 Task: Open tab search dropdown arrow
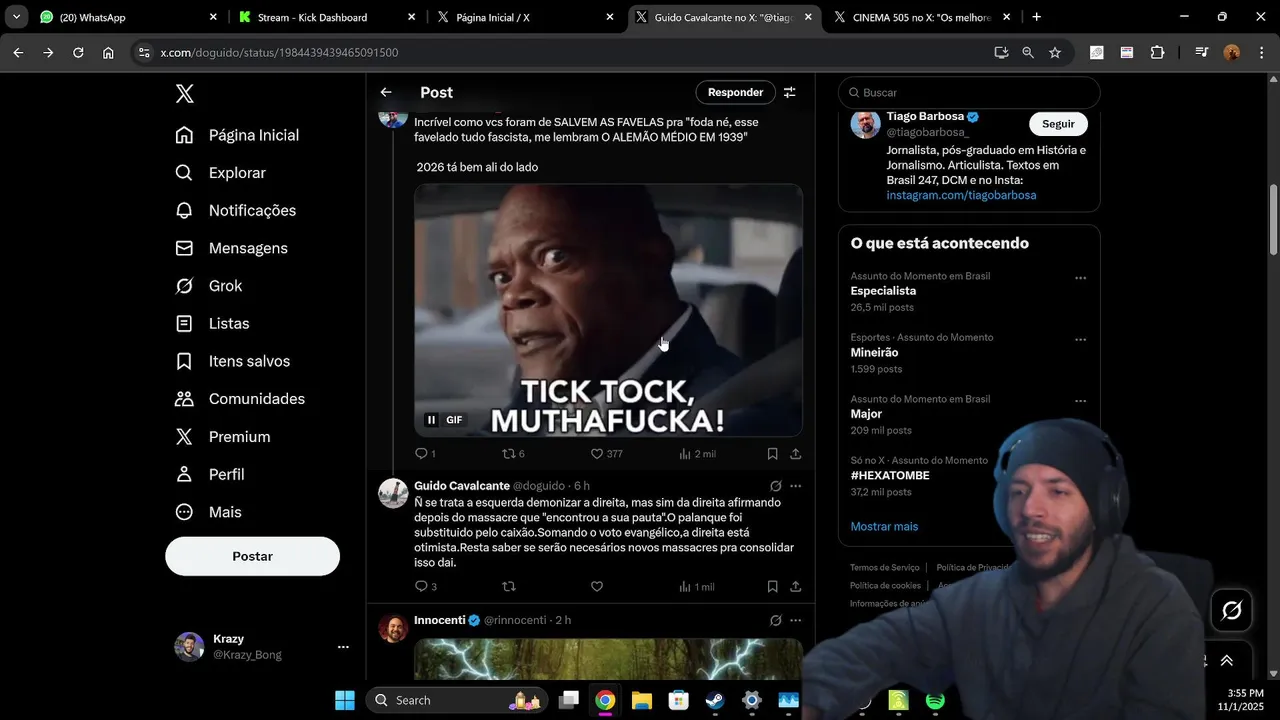(16, 17)
